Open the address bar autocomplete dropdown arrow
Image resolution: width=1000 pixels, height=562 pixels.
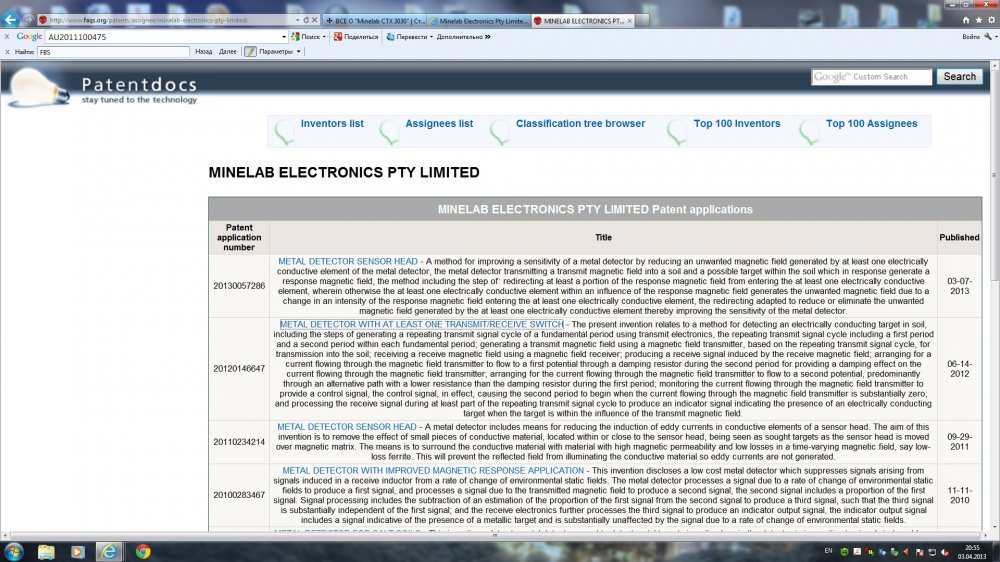pyautogui.click(x=298, y=20)
